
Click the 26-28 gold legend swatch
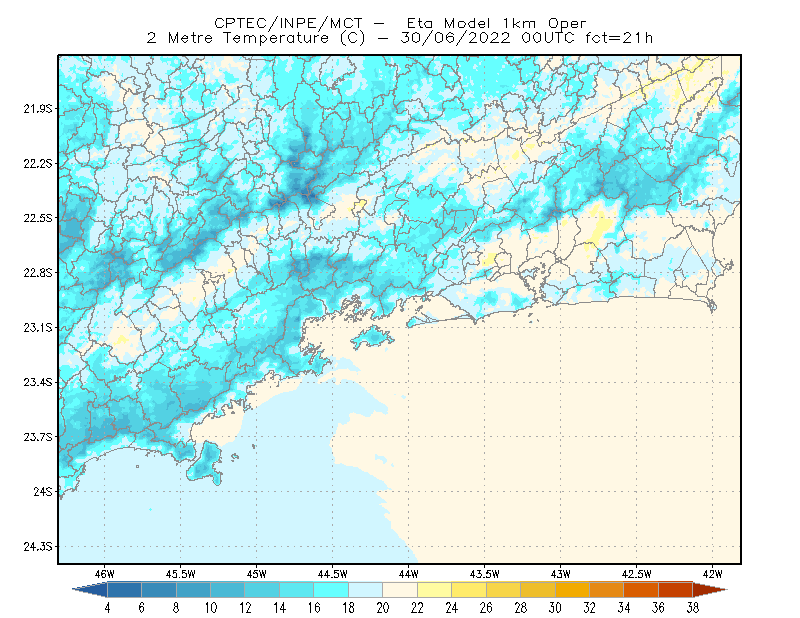[x=504, y=590]
